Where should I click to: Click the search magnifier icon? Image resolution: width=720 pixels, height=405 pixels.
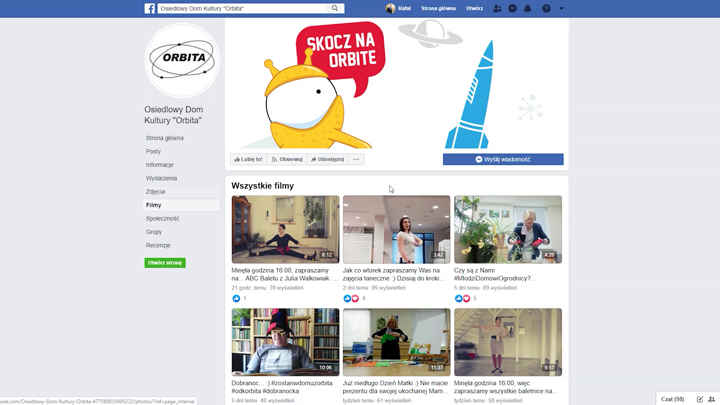[335, 8]
